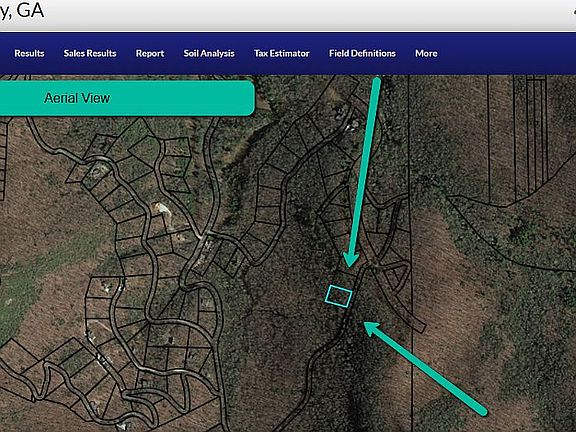Click the buildings cluster near the arrow's top
This screenshot has width=576, height=432.
click(x=347, y=117)
